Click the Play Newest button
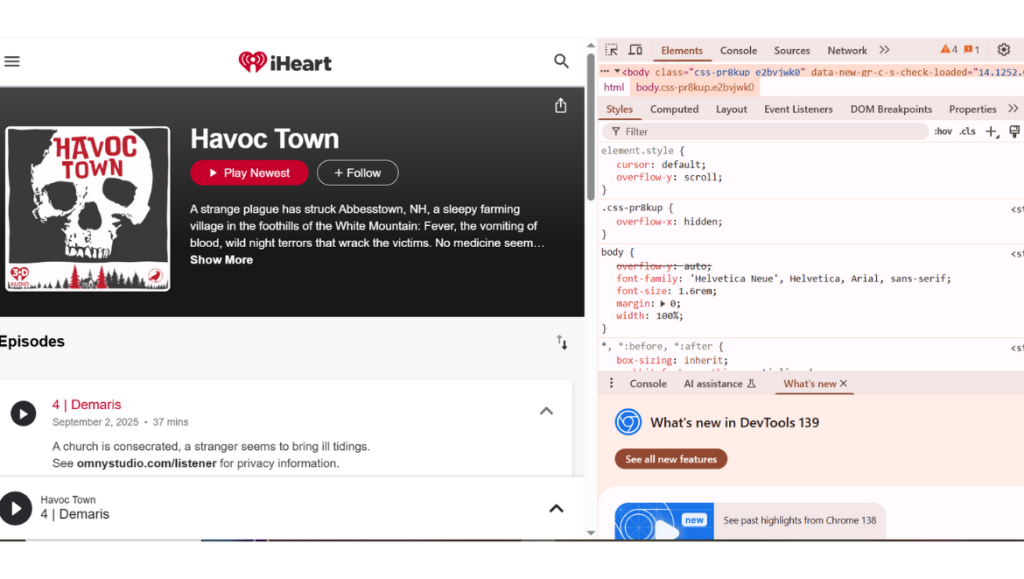1024x579 pixels. click(x=249, y=173)
